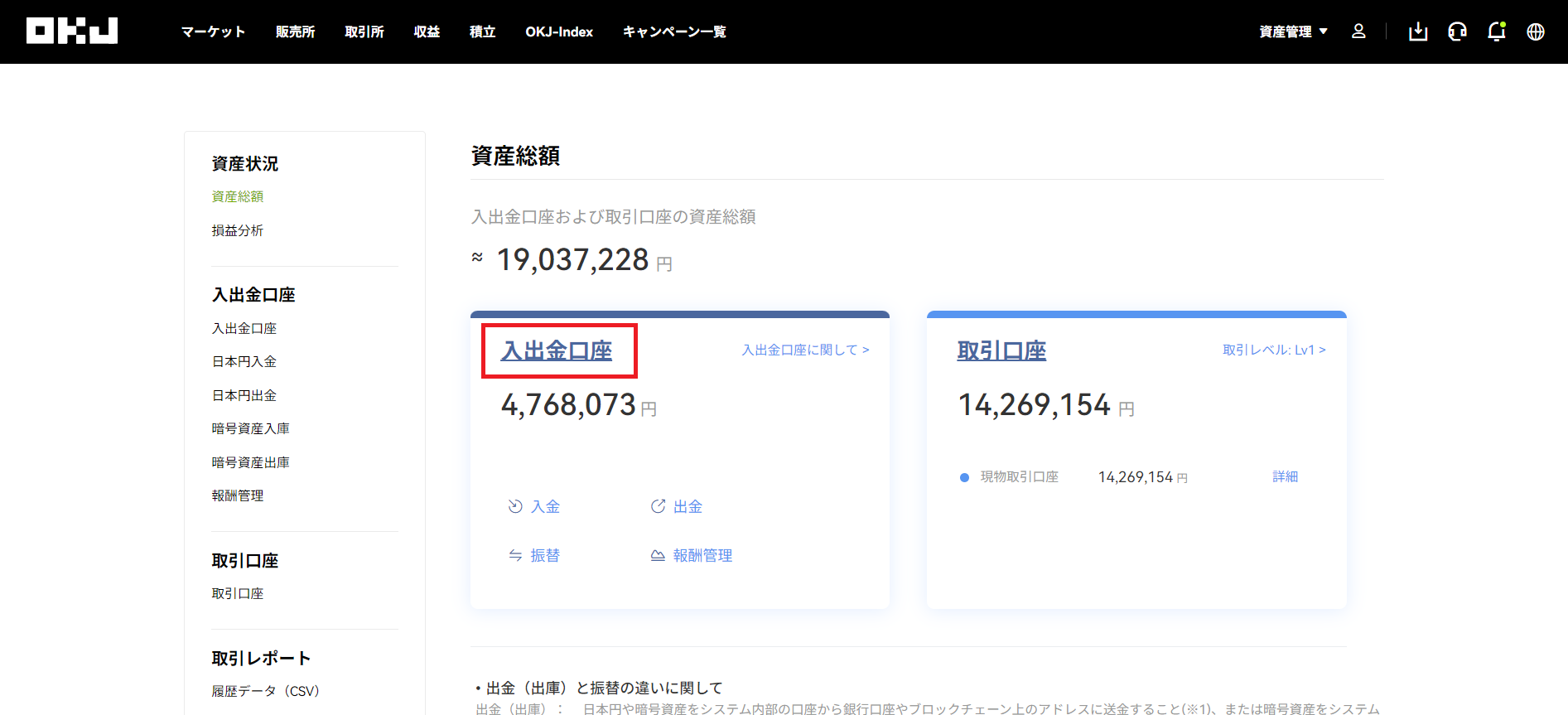Open 報酬管理 in the account card

tap(692, 555)
